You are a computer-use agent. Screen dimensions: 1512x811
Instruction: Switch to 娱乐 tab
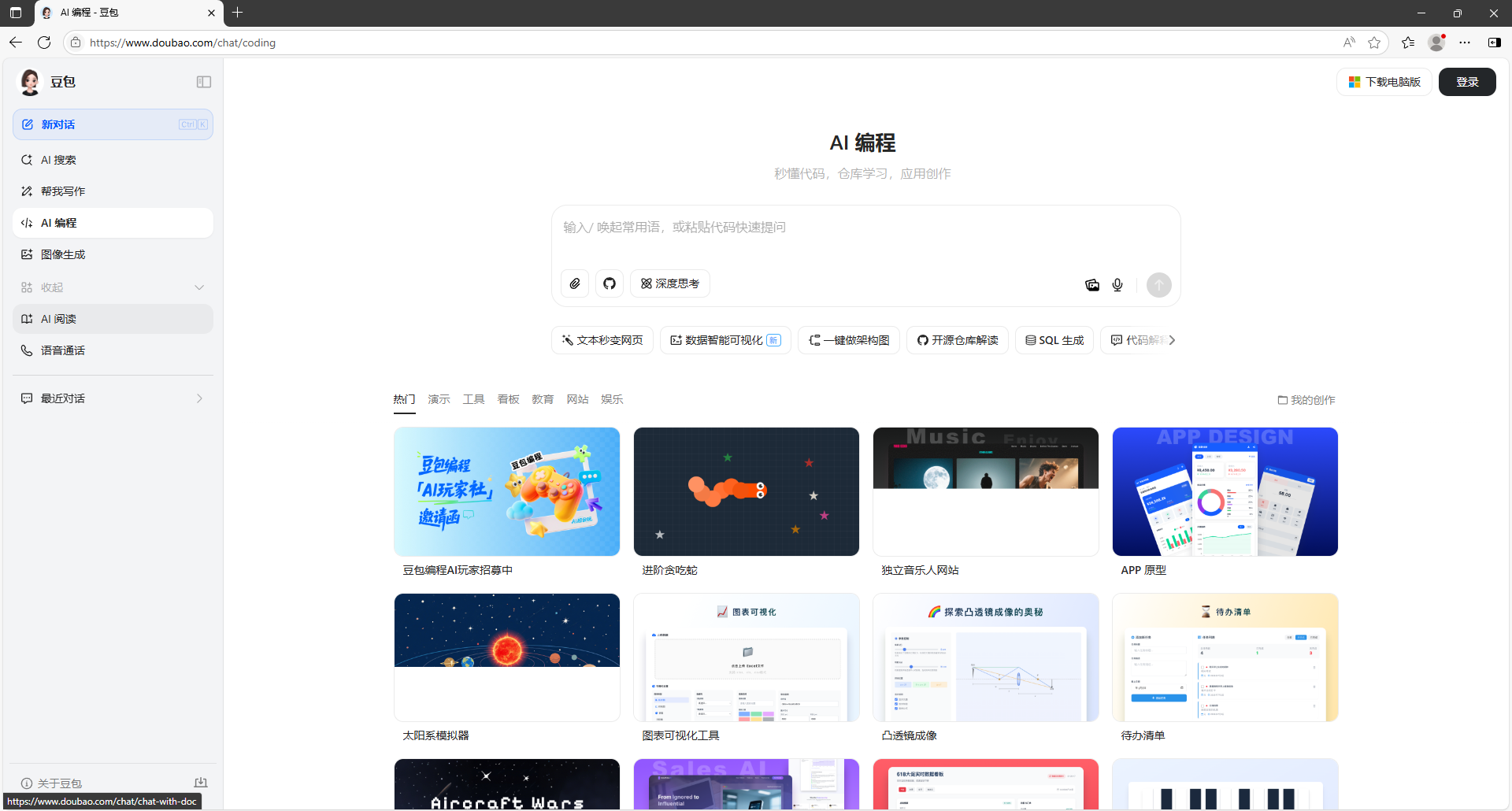tap(612, 400)
